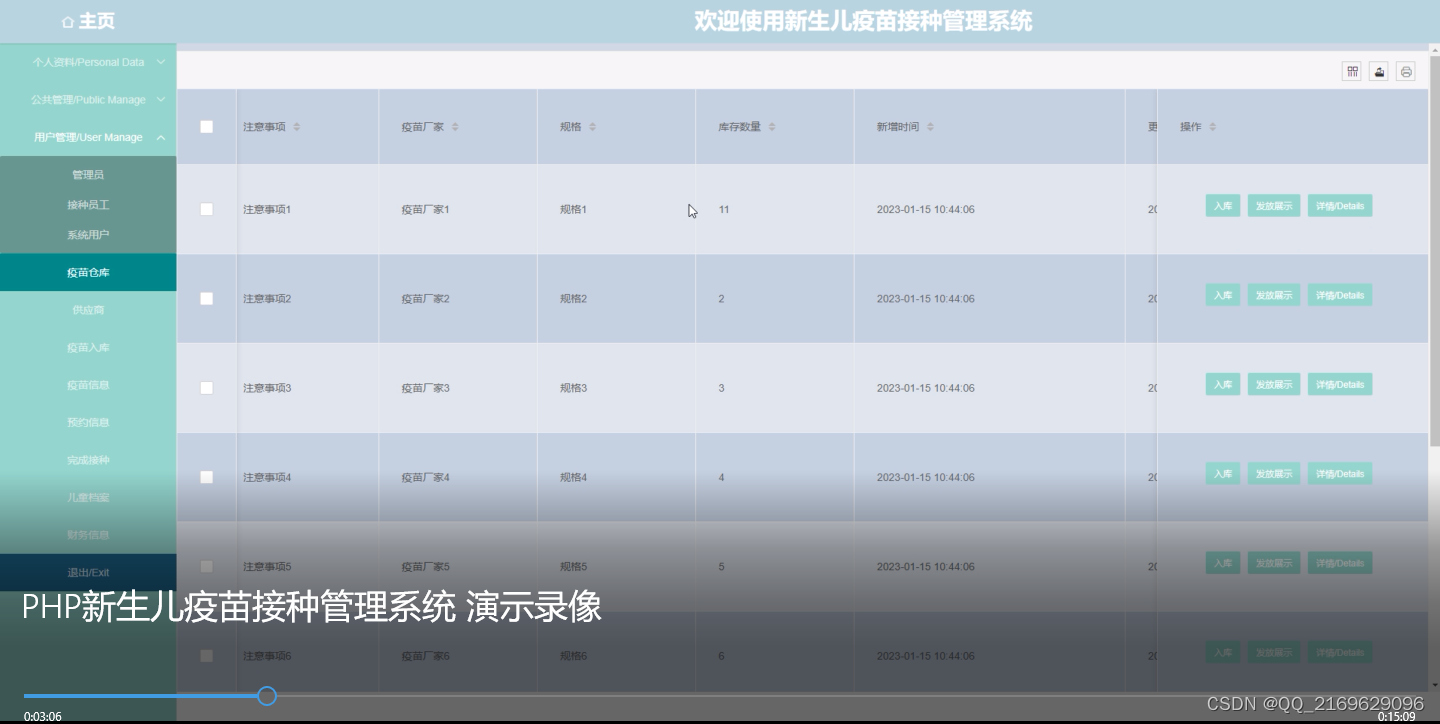Tick the checkbox for row 注意事项5
The width and height of the screenshot is (1440, 724).
pos(207,566)
